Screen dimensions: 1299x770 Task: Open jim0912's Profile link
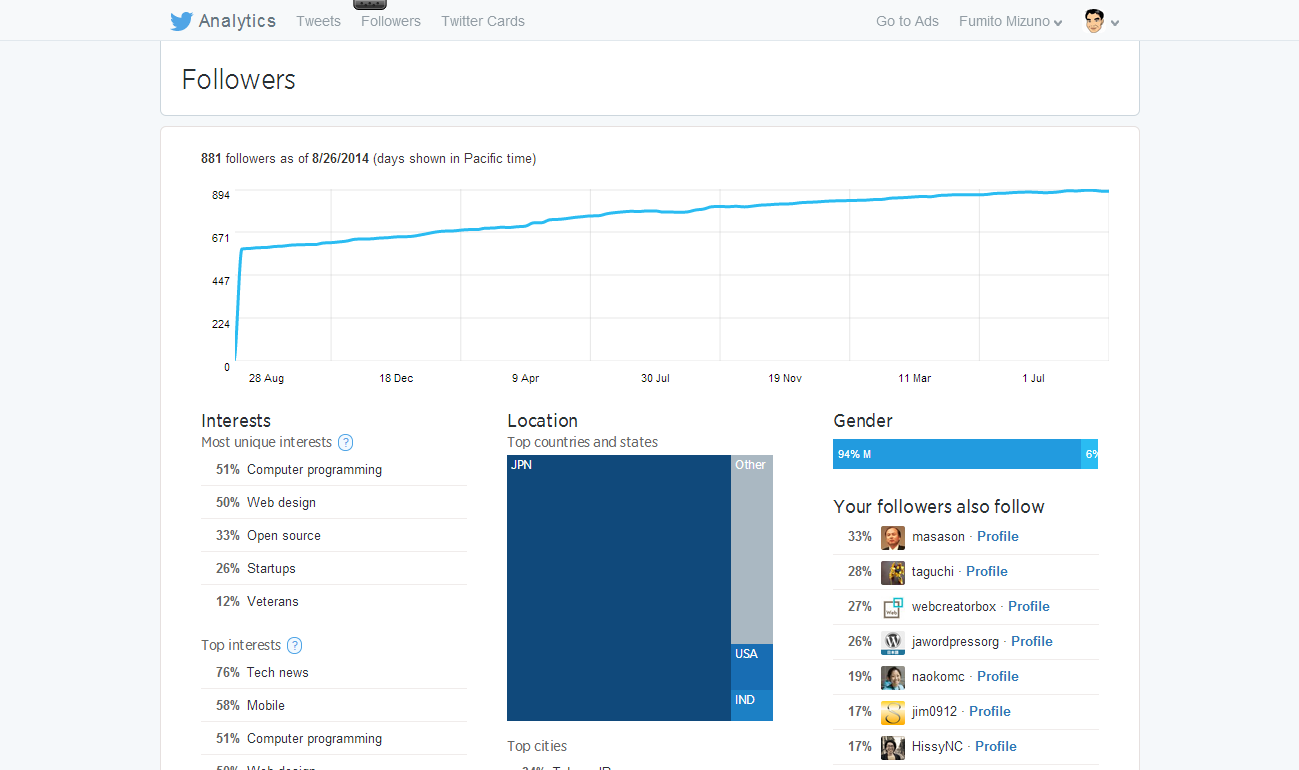coord(990,712)
